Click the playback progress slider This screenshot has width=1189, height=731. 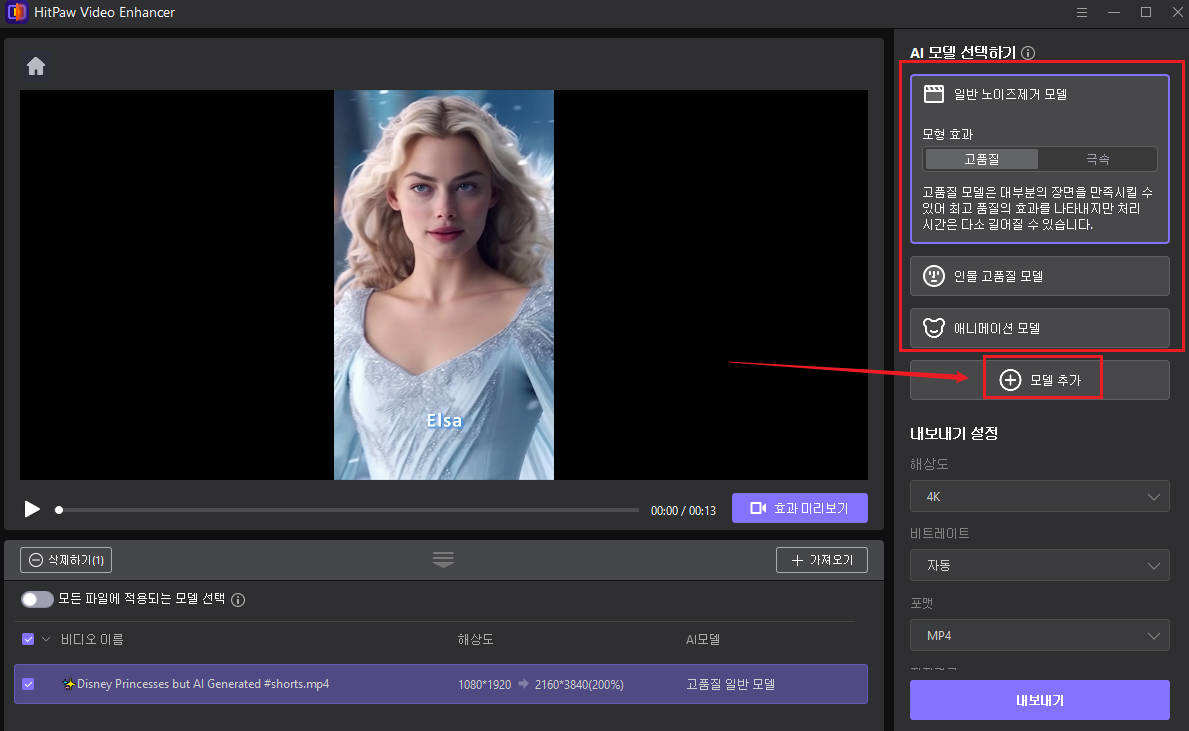(x=349, y=510)
